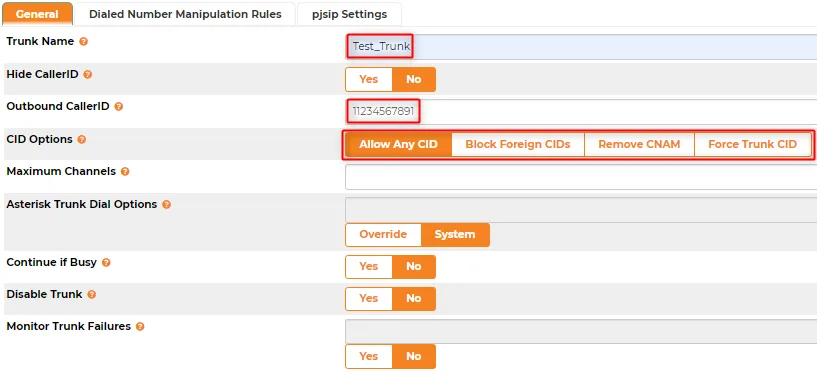Set Hide CallerID to No
This screenshot has width=817, height=373.
click(414, 79)
